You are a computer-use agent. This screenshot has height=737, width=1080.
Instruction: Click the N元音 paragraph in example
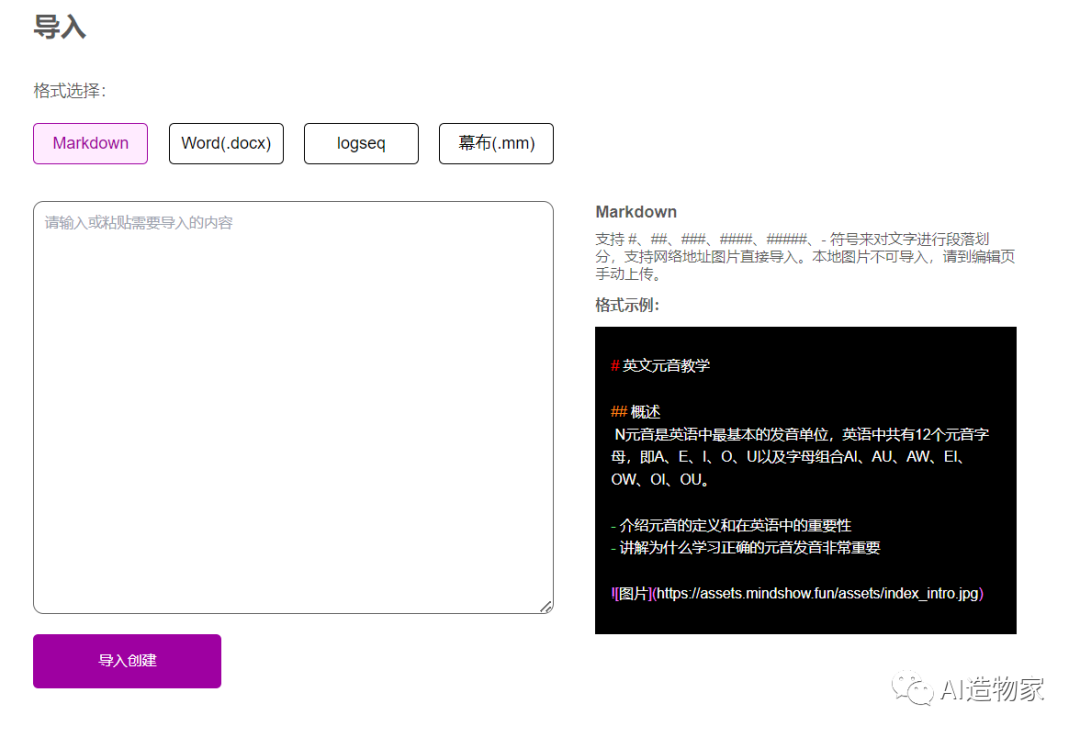[x=800, y=457]
